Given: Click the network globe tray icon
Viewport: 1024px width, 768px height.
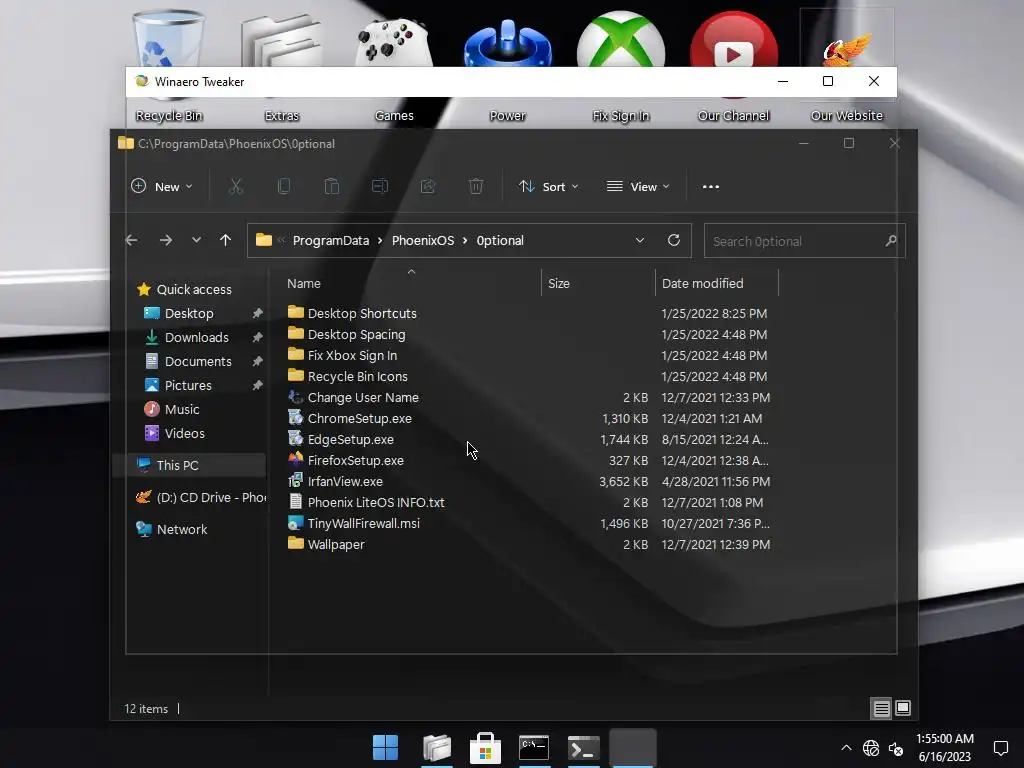Looking at the screenshot, I should pyautogui.click(x=871, y=748).
